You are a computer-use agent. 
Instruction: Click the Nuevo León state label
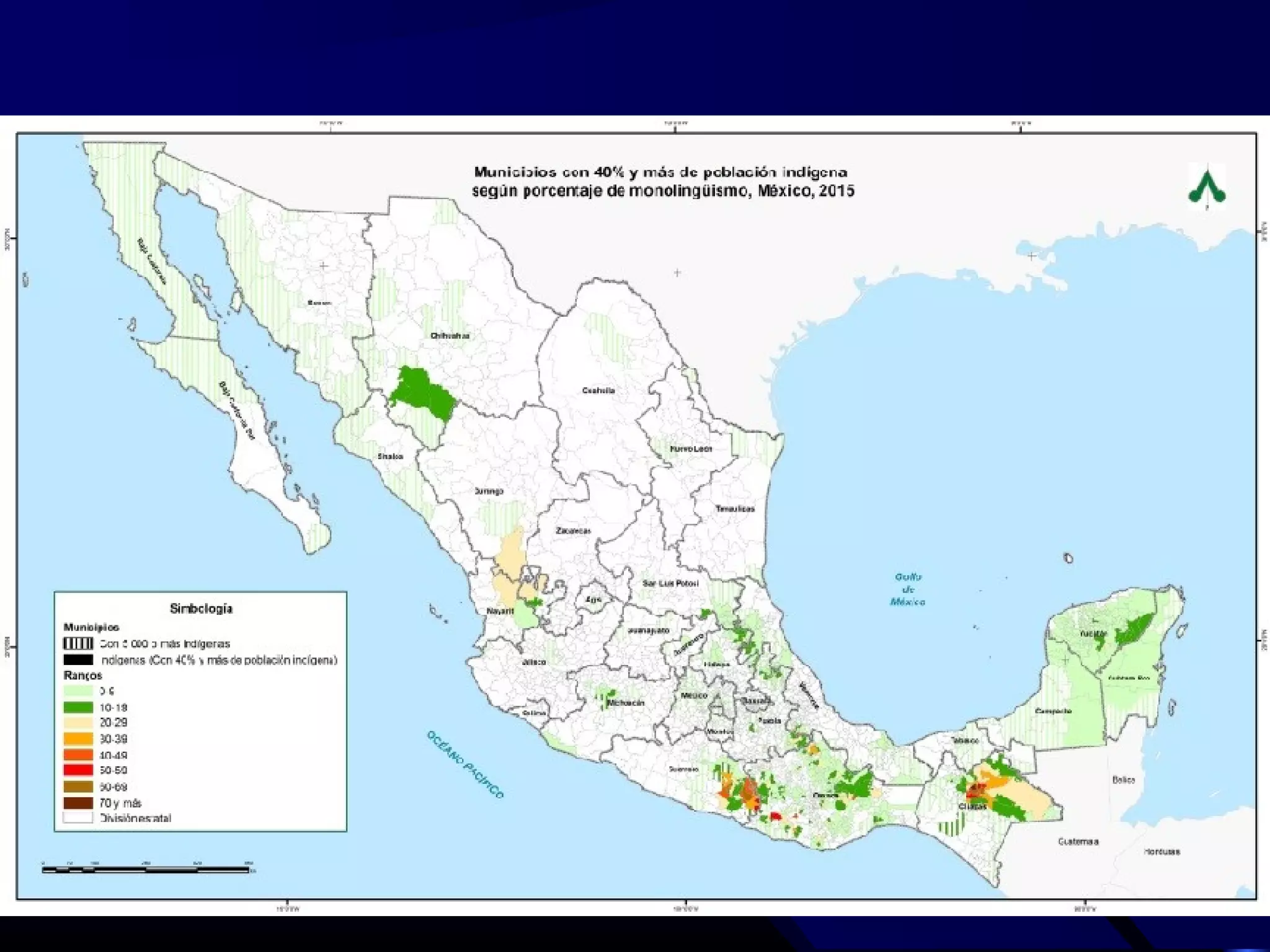point(691,448)
